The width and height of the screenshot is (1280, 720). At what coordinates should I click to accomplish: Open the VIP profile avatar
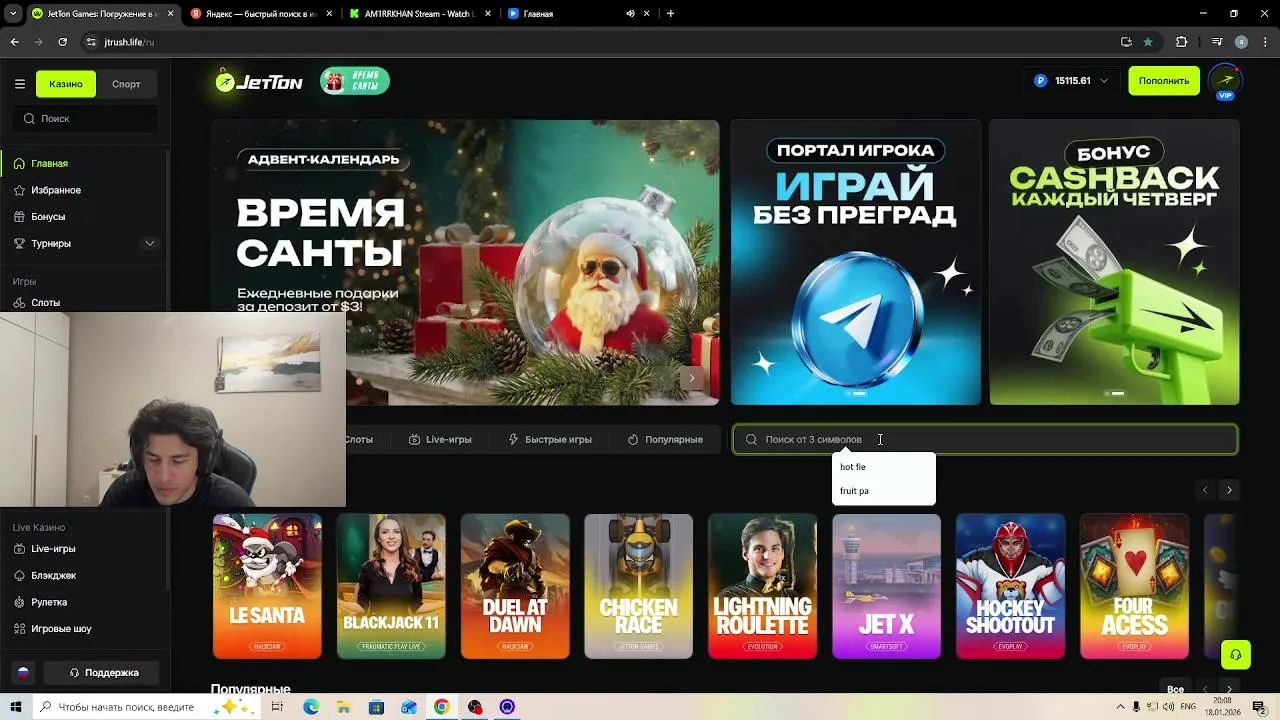point(1225,81)
